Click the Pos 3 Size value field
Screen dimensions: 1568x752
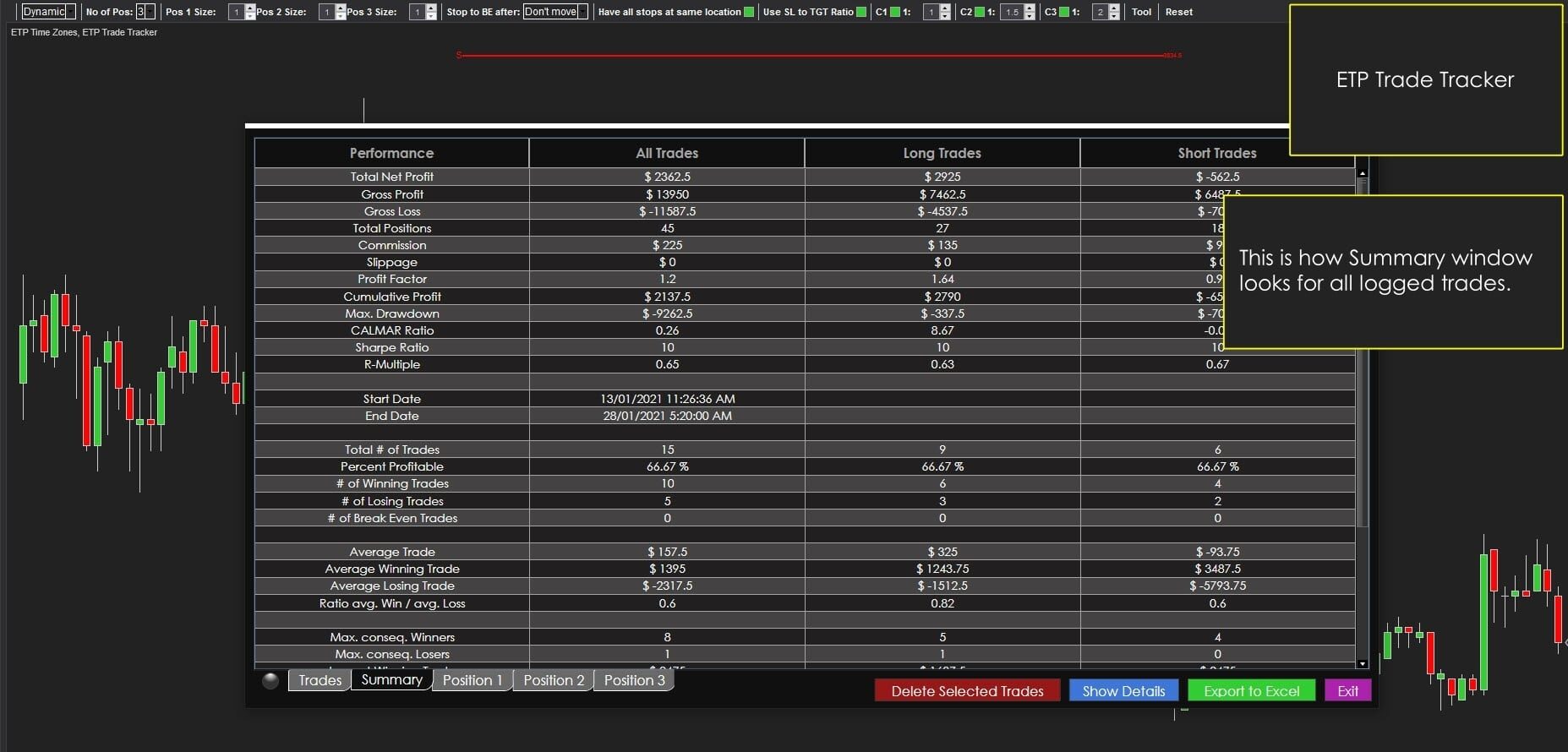418,12
